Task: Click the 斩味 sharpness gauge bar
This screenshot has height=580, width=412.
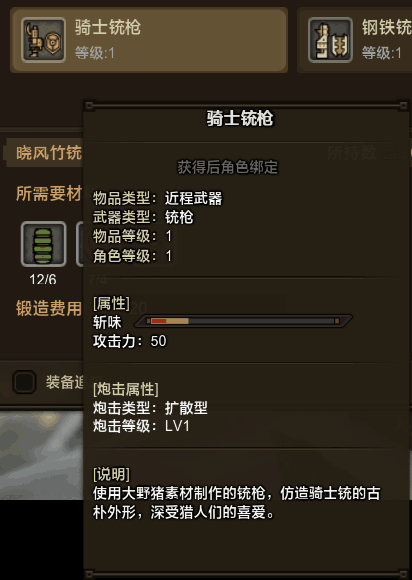Action: (x=243, y=321)
